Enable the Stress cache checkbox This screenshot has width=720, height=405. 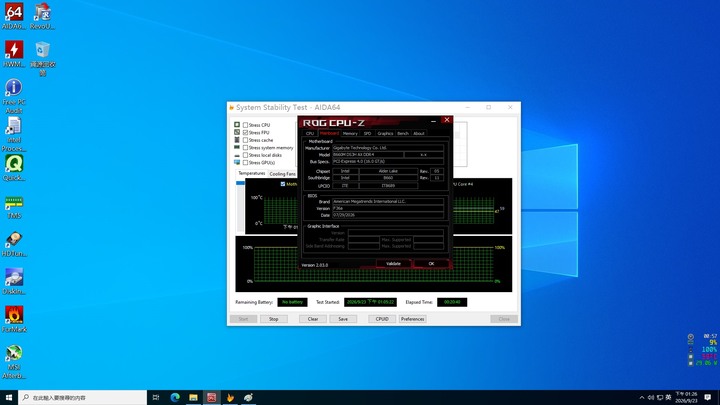point(245,140)
